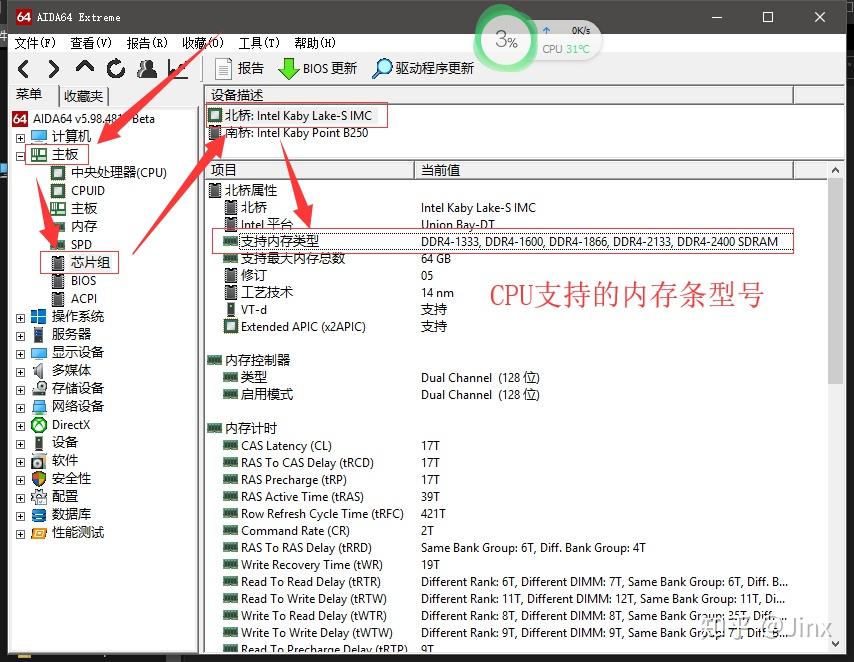Click the user/community icon in the toolbar

[146, 69]
